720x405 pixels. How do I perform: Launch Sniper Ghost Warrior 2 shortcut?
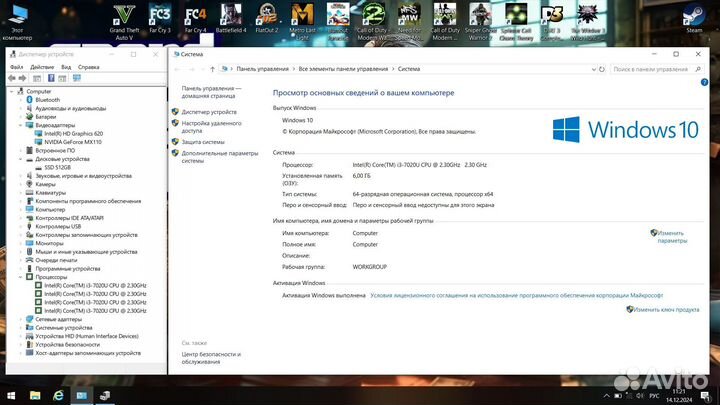pos(480,22)
